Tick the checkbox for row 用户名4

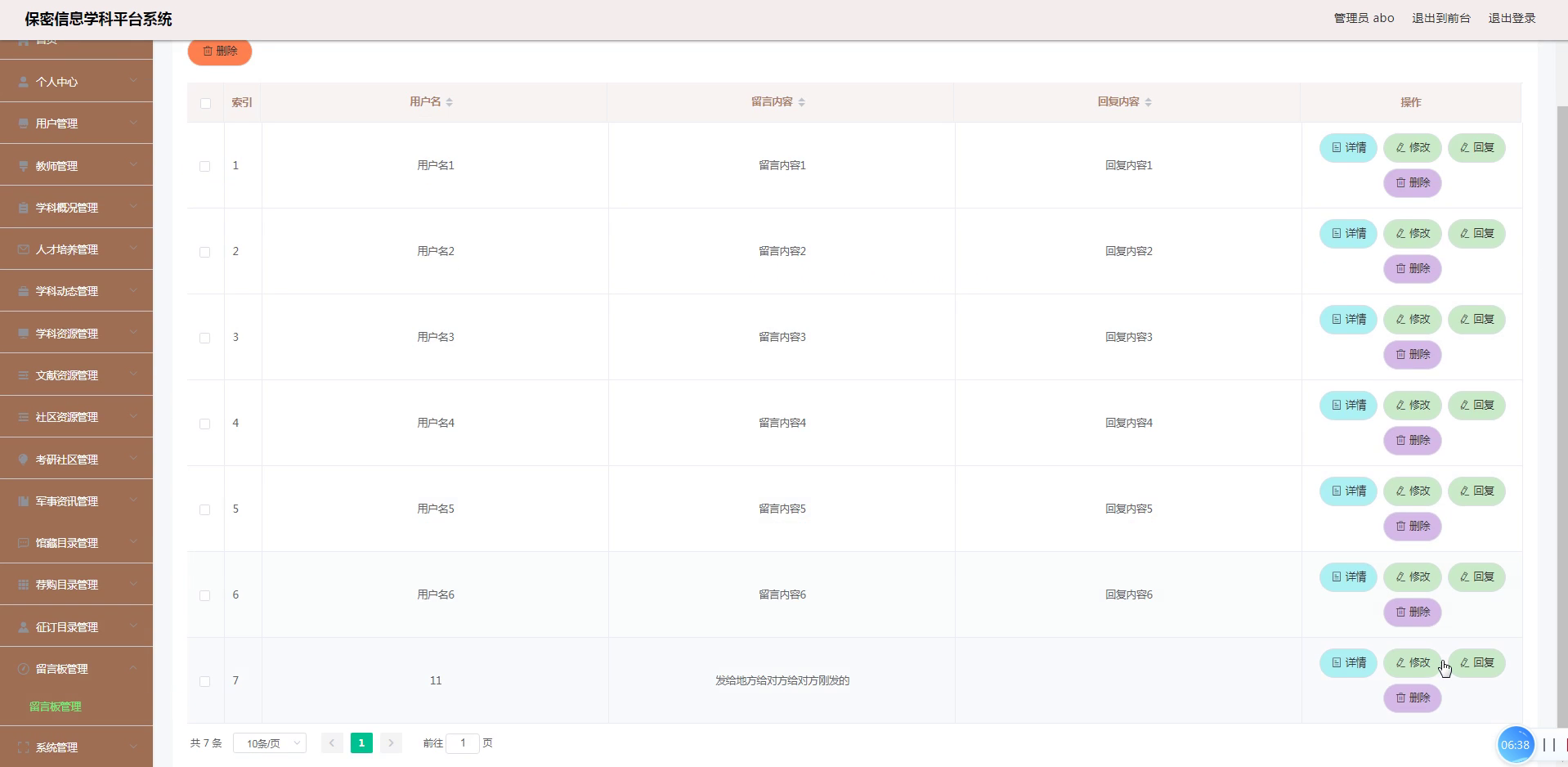click(205, 424)
